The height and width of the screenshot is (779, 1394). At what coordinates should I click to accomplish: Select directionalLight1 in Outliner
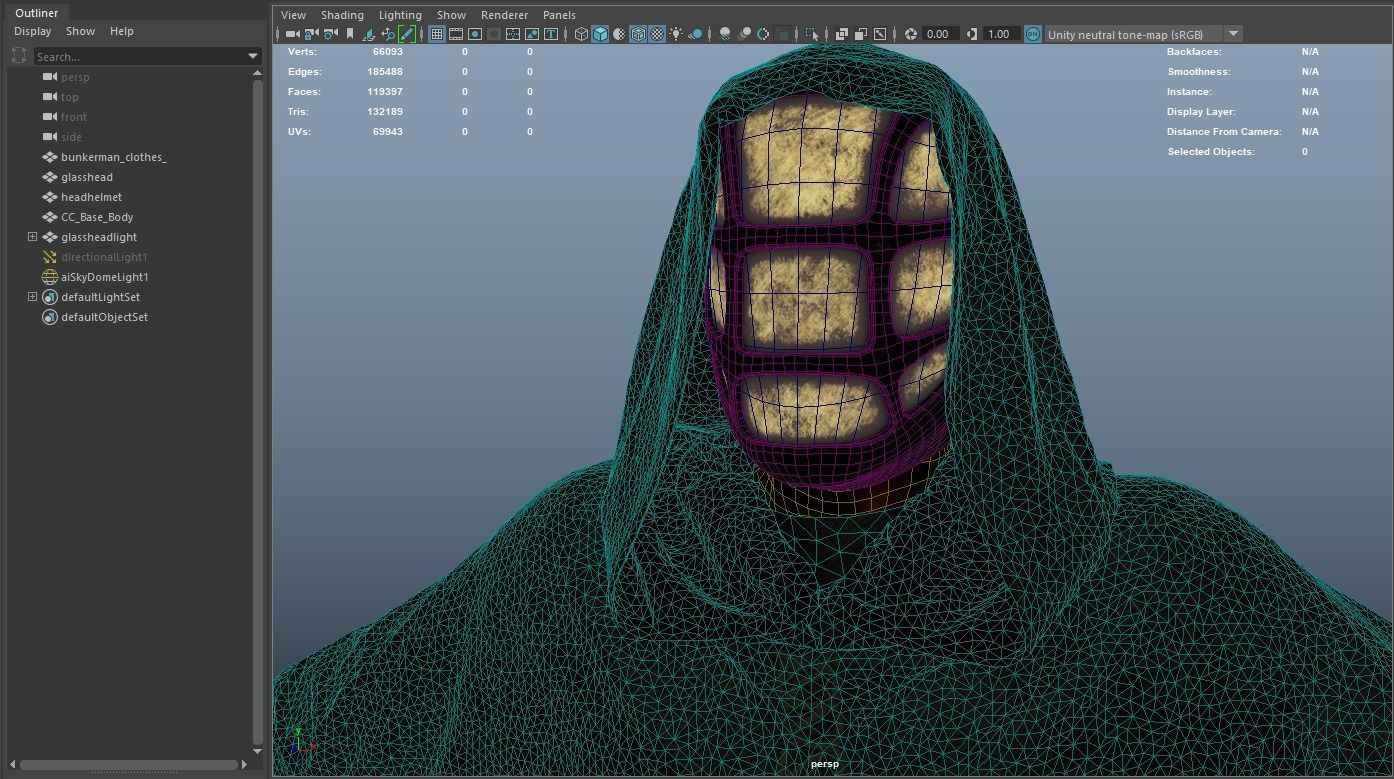pos(104,257)
